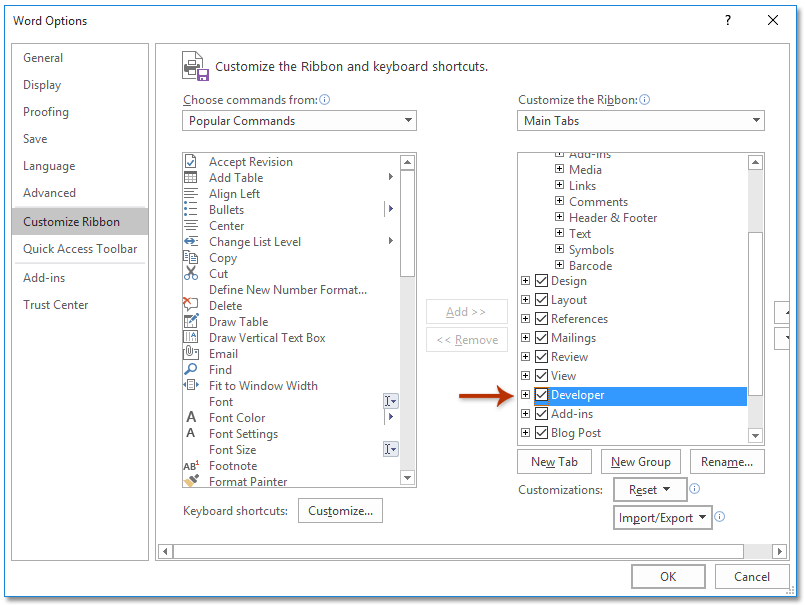Open the Main Tabs dropdown
This screenshot has height=605, width=805.
(x=755, y=120)
